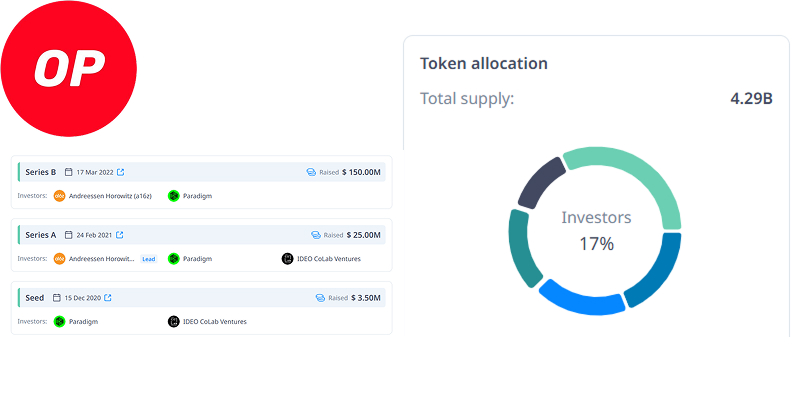
Task: Click the coins icon next to Raised $25.00M
Action: tap(315, 235)
